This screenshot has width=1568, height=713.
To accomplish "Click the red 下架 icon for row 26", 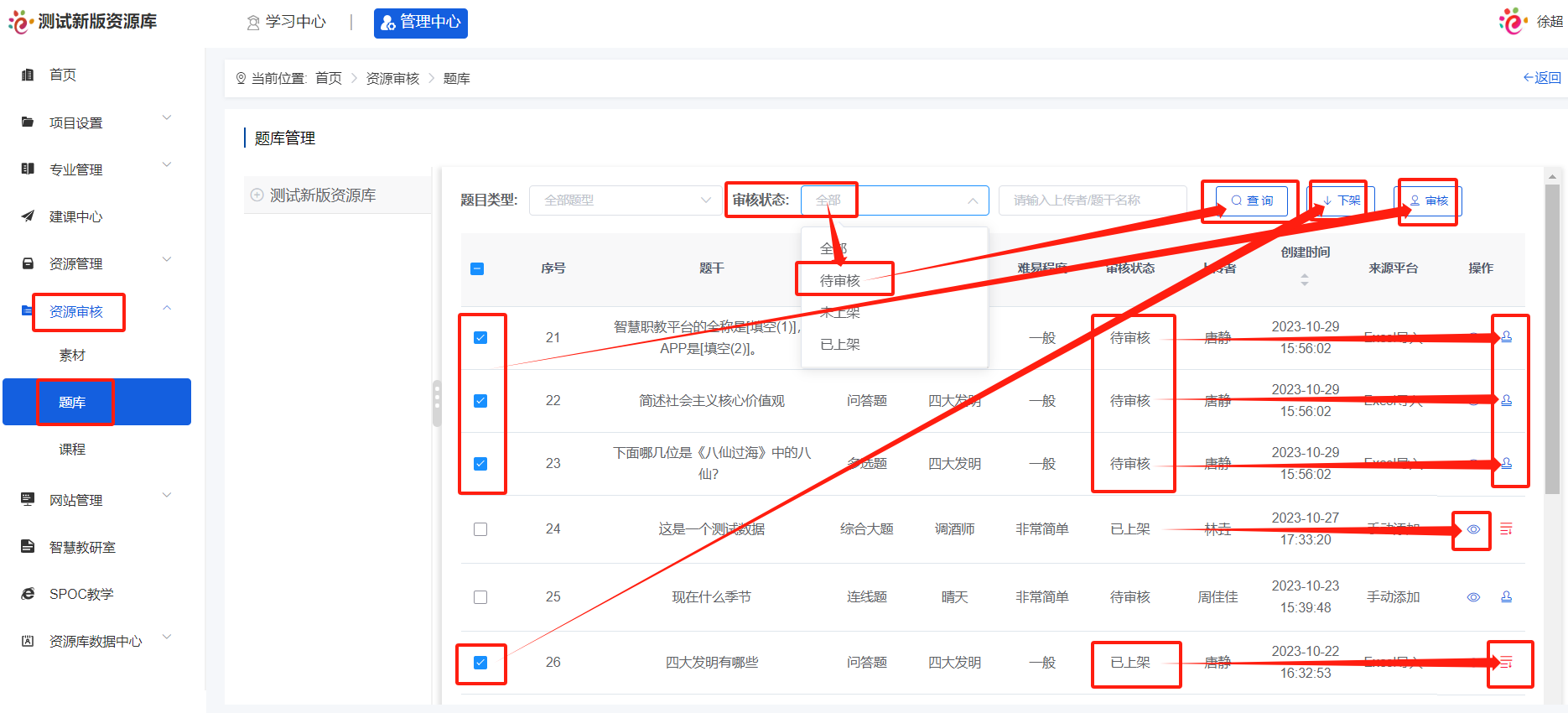I will coord(1507,662).
